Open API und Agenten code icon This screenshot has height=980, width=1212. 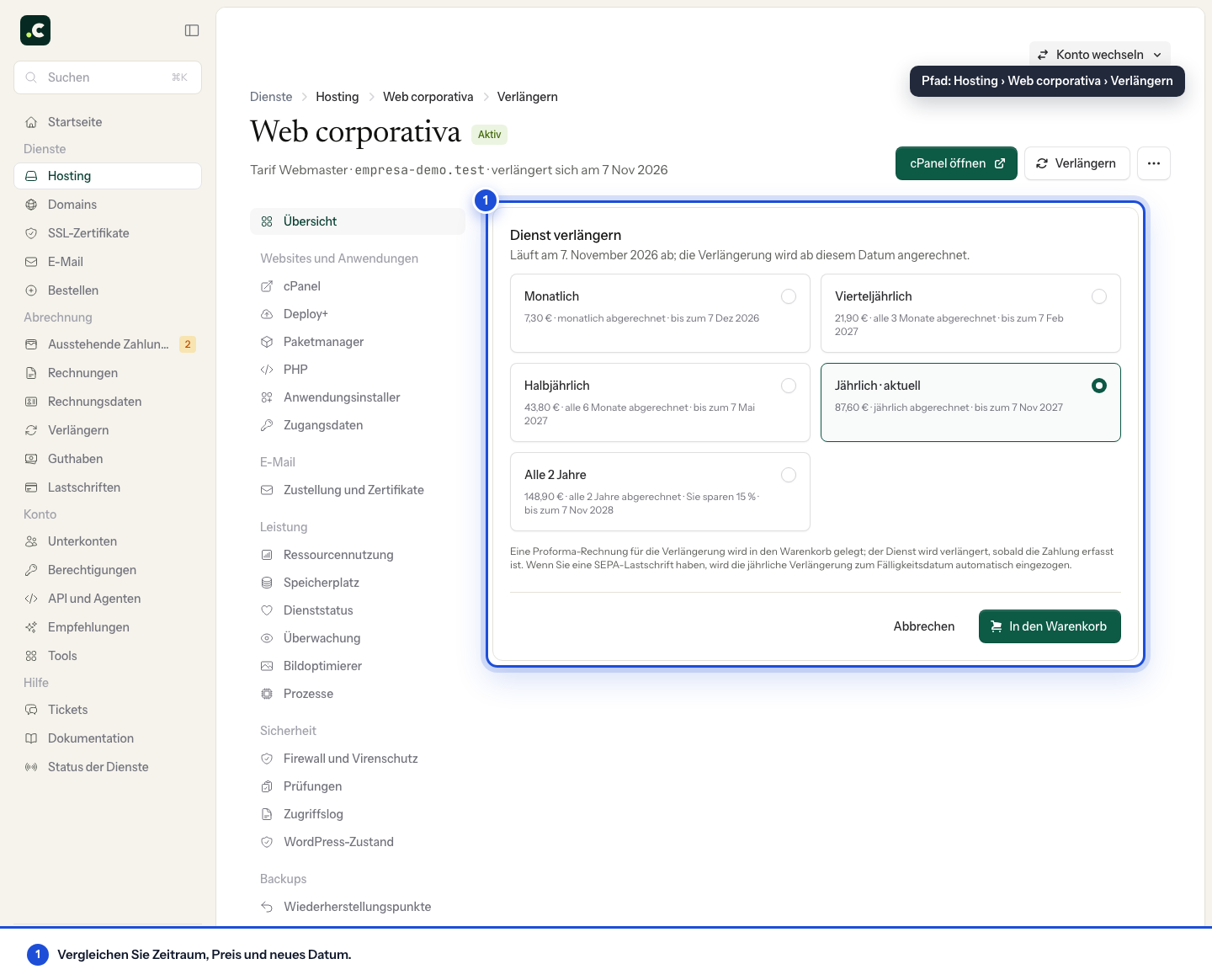click(x=31, y=599)
